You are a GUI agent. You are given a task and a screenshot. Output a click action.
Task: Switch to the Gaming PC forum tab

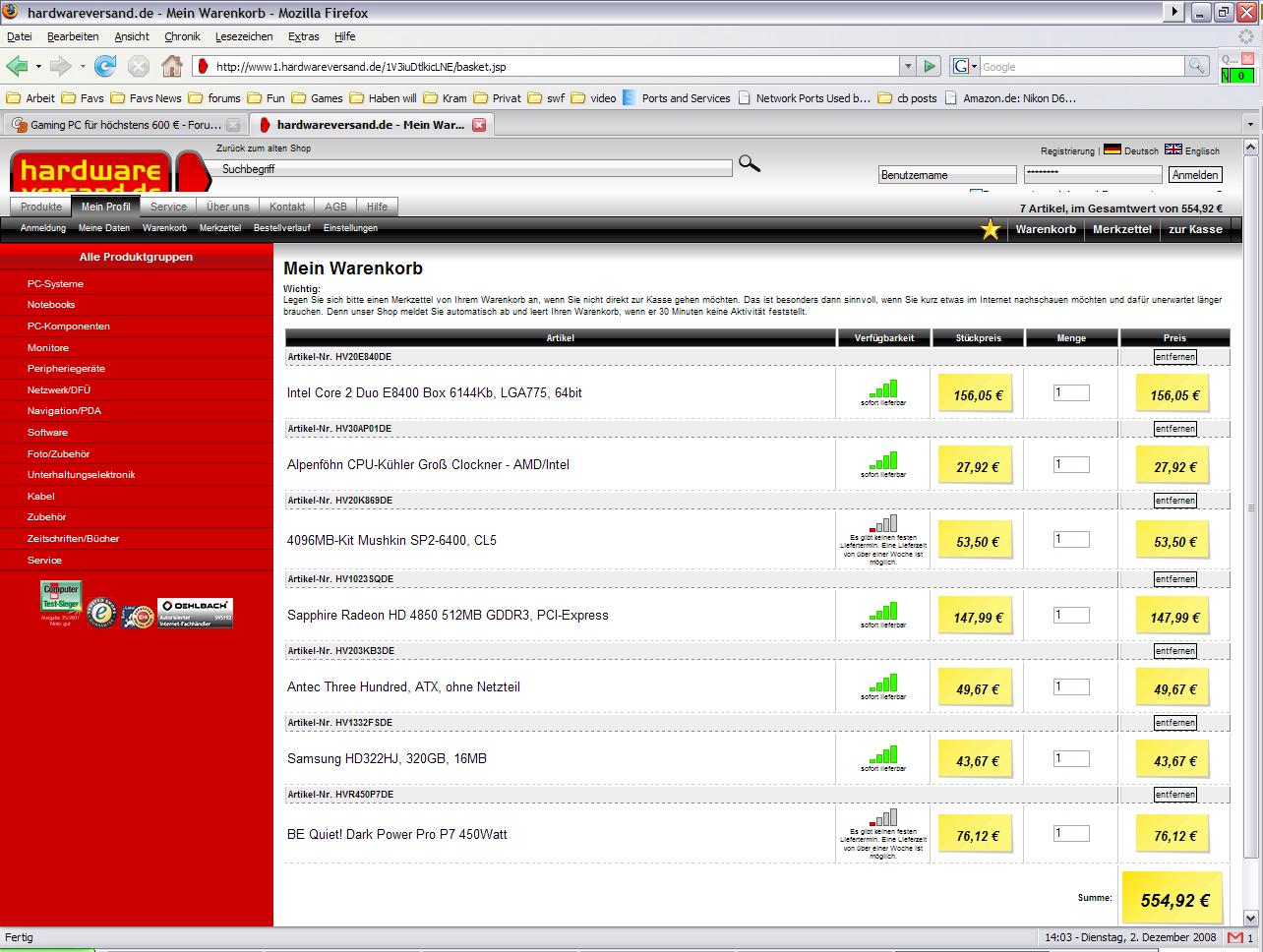[124, 125]
